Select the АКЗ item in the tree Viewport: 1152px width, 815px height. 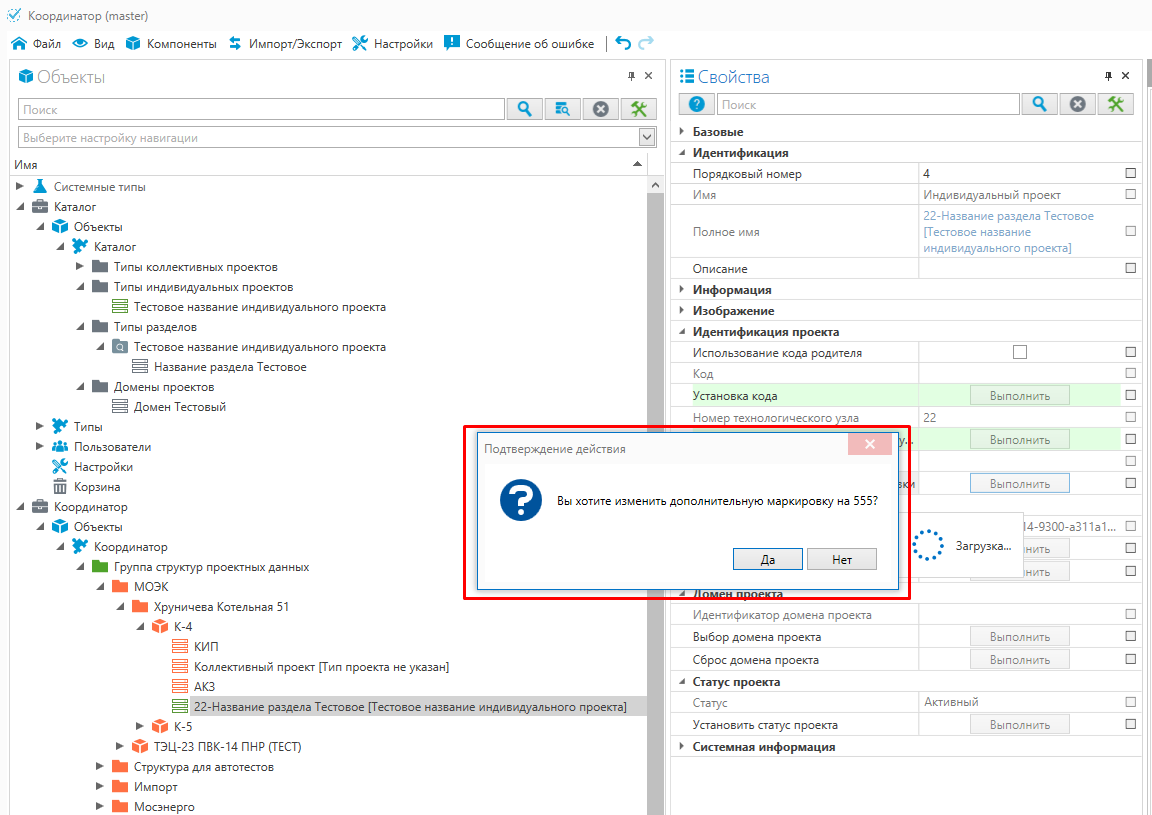click(204, 687)
